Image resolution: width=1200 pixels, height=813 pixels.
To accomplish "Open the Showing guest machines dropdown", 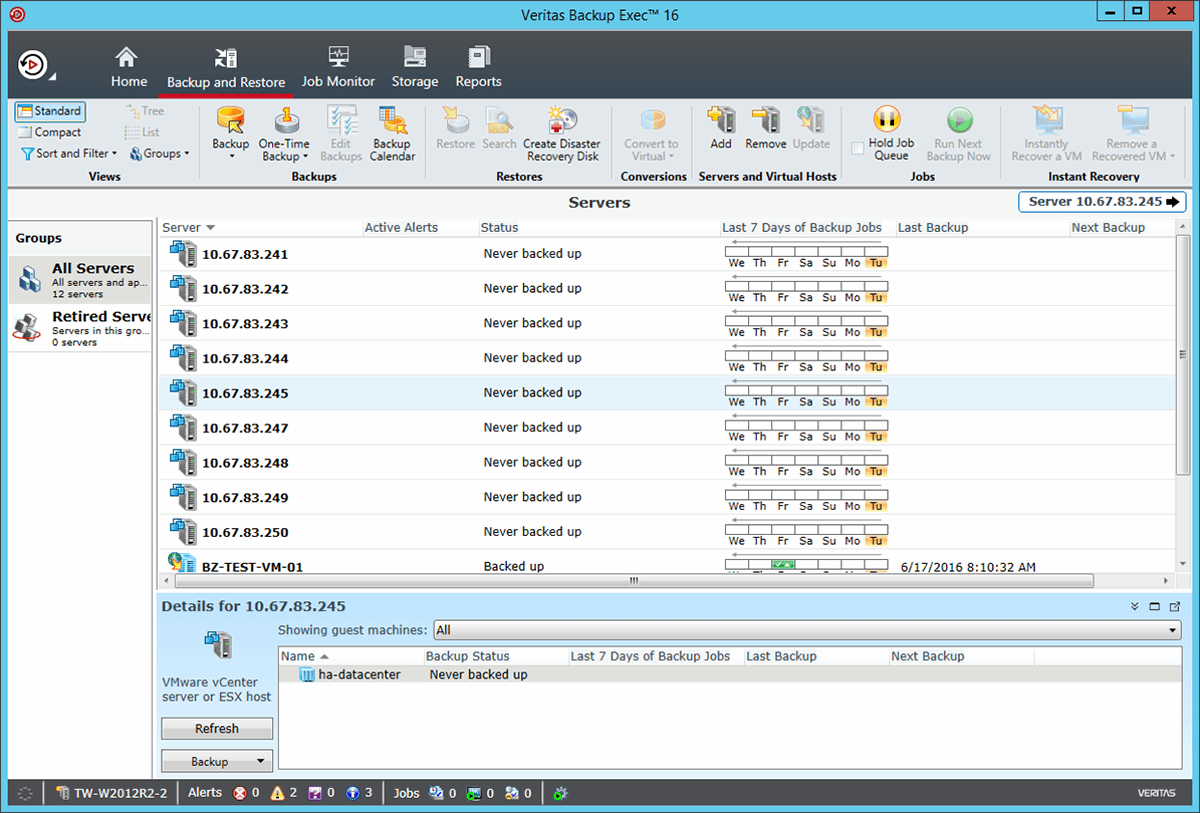I will click(x=1173, y=630).
